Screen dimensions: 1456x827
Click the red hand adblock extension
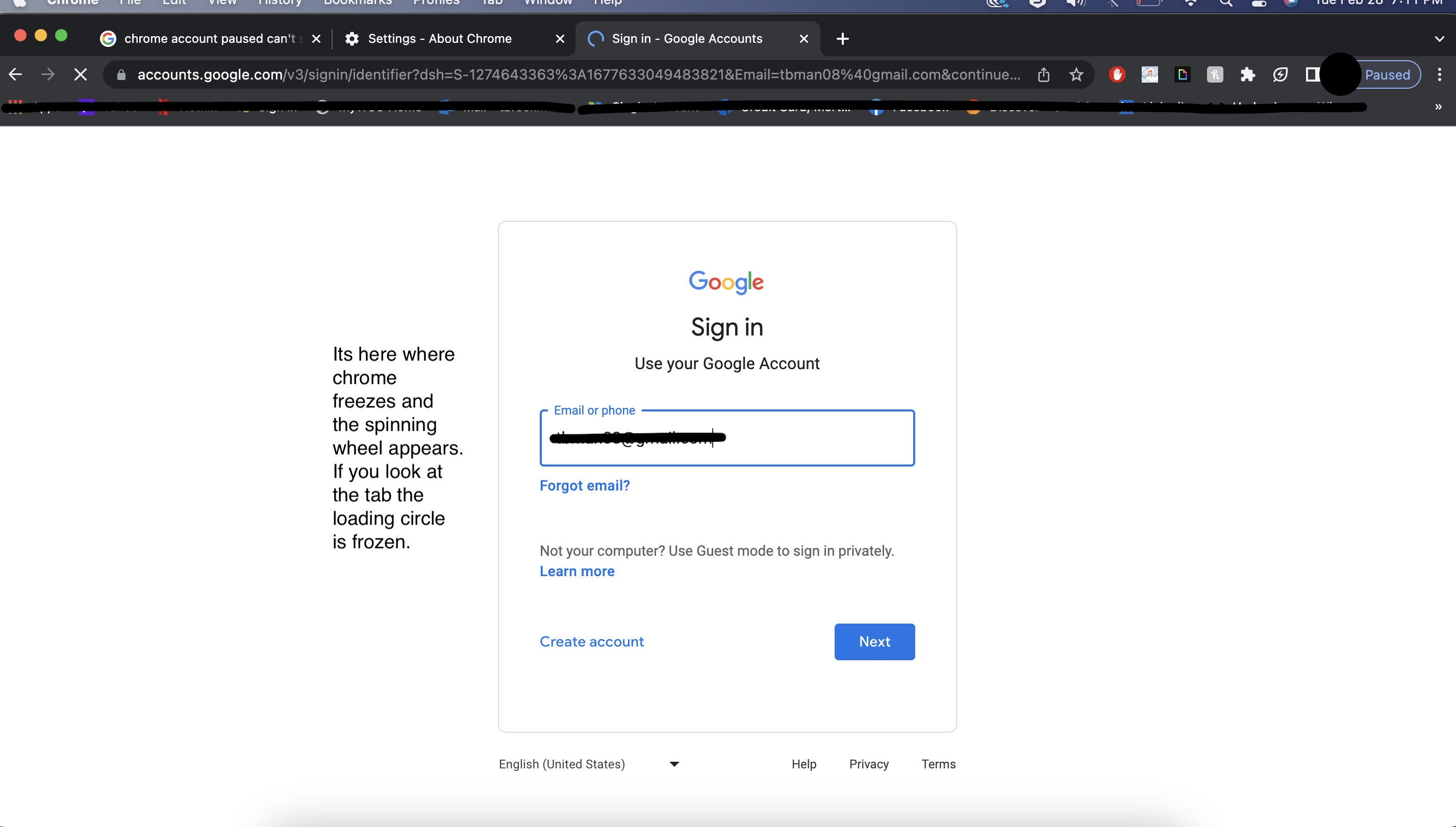click(x=1117, y=74)
